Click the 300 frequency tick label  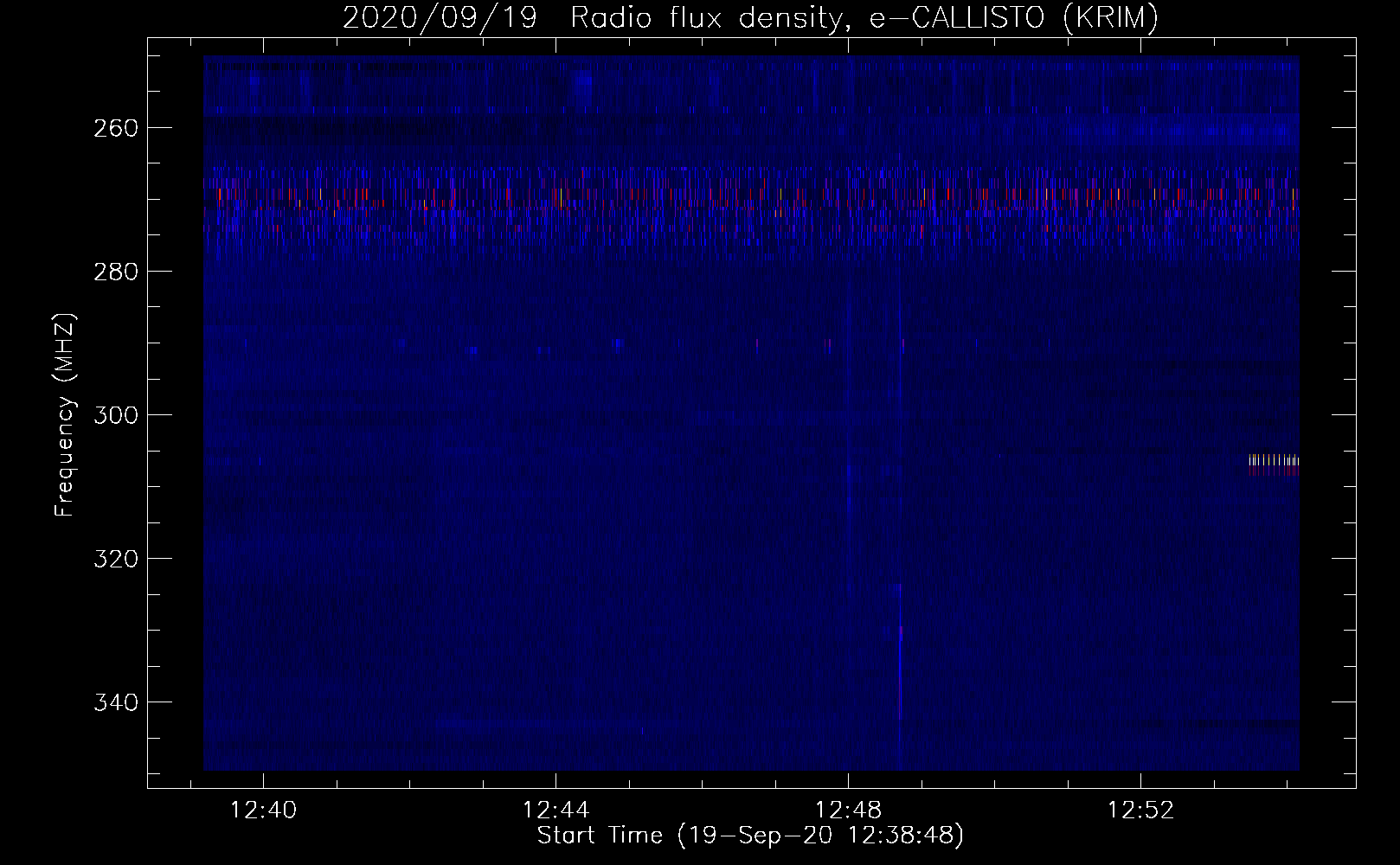click(x=114, y=415)
